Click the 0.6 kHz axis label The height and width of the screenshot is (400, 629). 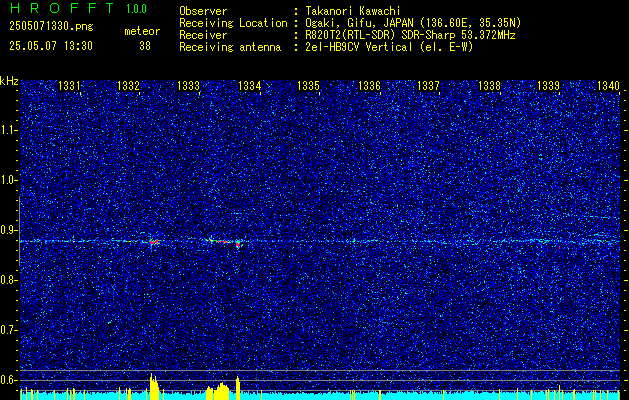[9, 380]
